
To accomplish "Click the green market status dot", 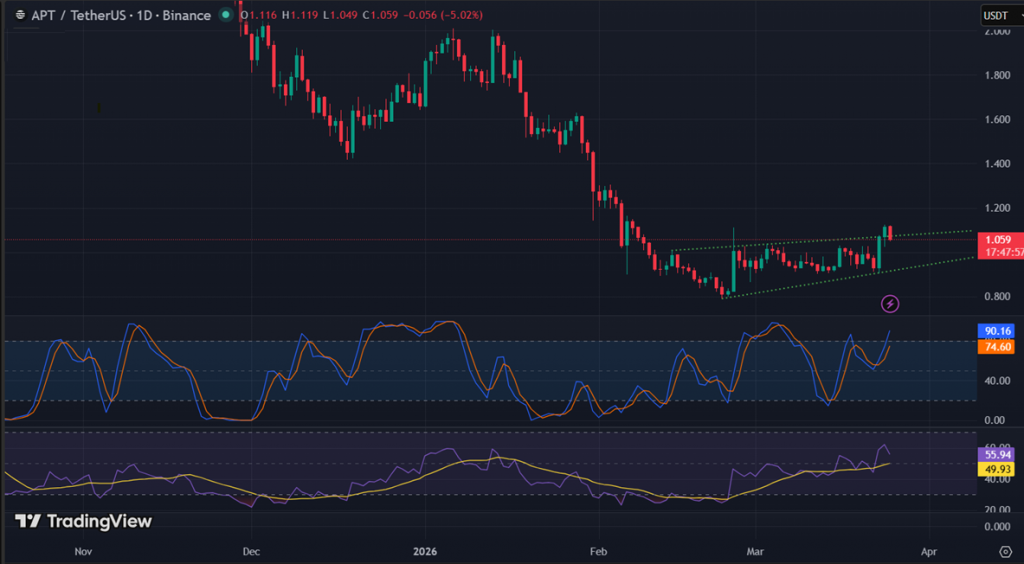I will 225,14.
